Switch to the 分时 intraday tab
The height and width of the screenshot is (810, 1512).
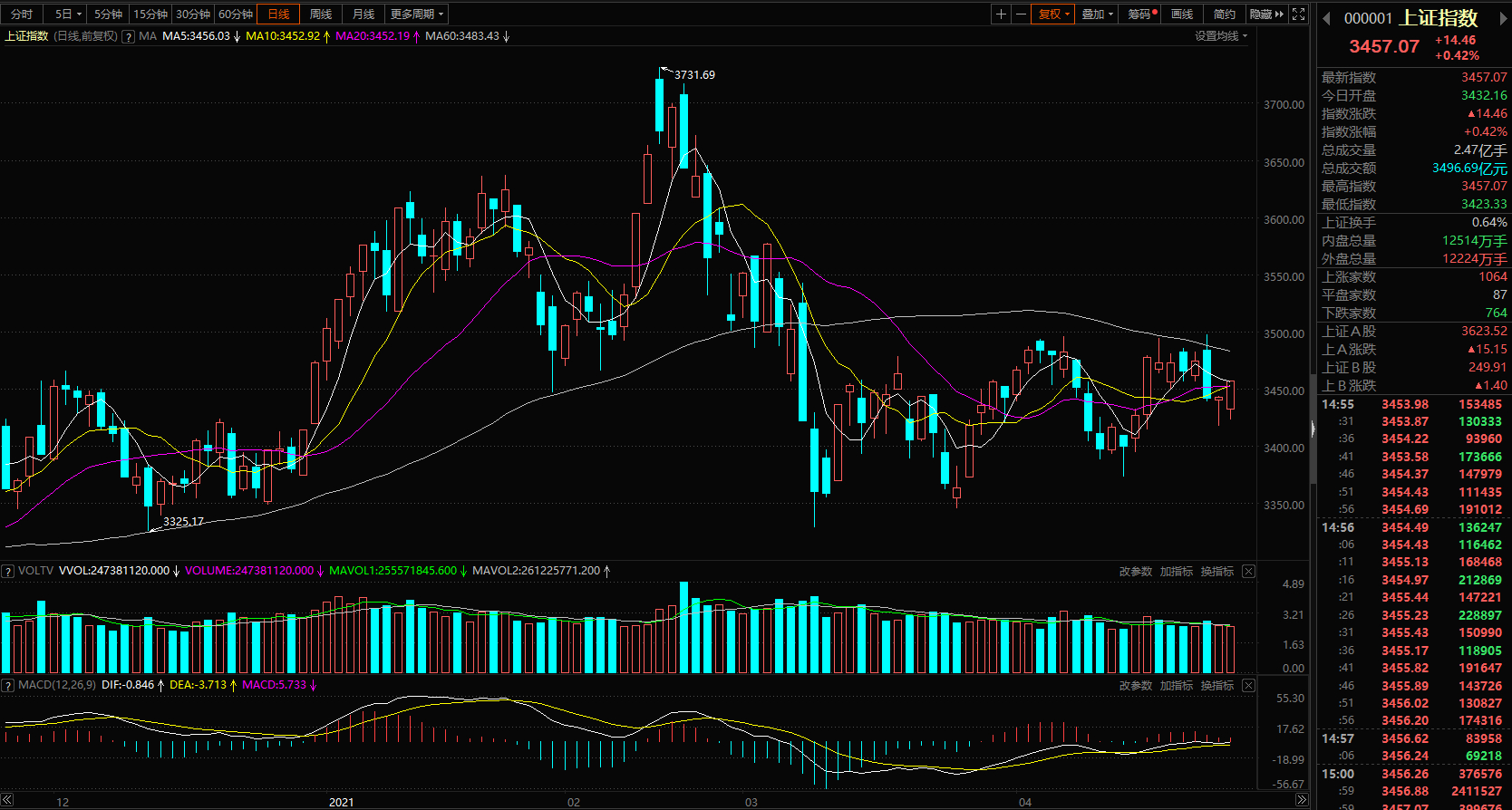(x=22, y=14)
